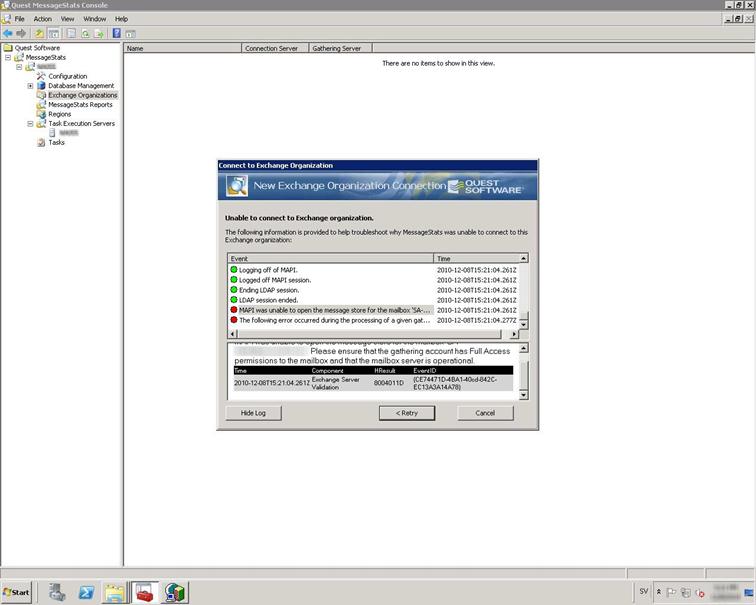Viewport: 756px width, 605px height.
Task: Toggle the Show/Hide Console Tree toolbar icon
Action: tap(54, 33)
